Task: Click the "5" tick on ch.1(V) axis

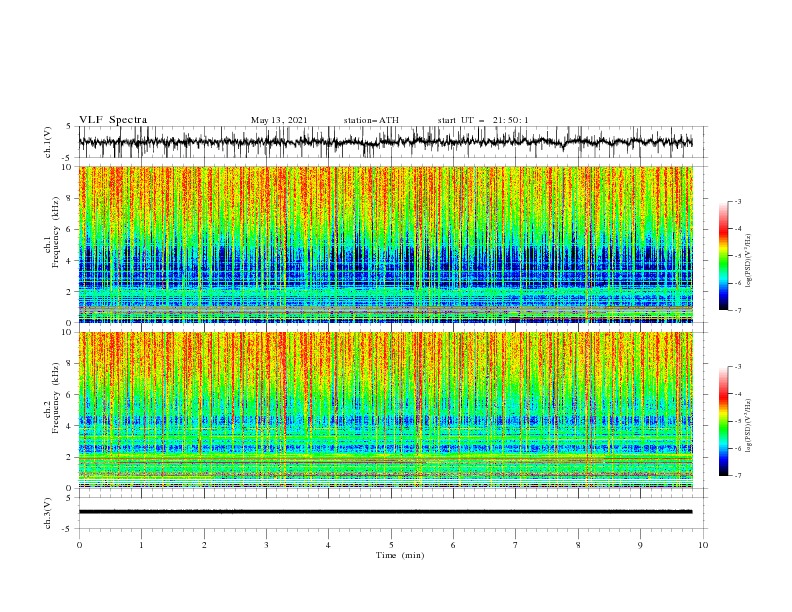Action: pos(69,126)
